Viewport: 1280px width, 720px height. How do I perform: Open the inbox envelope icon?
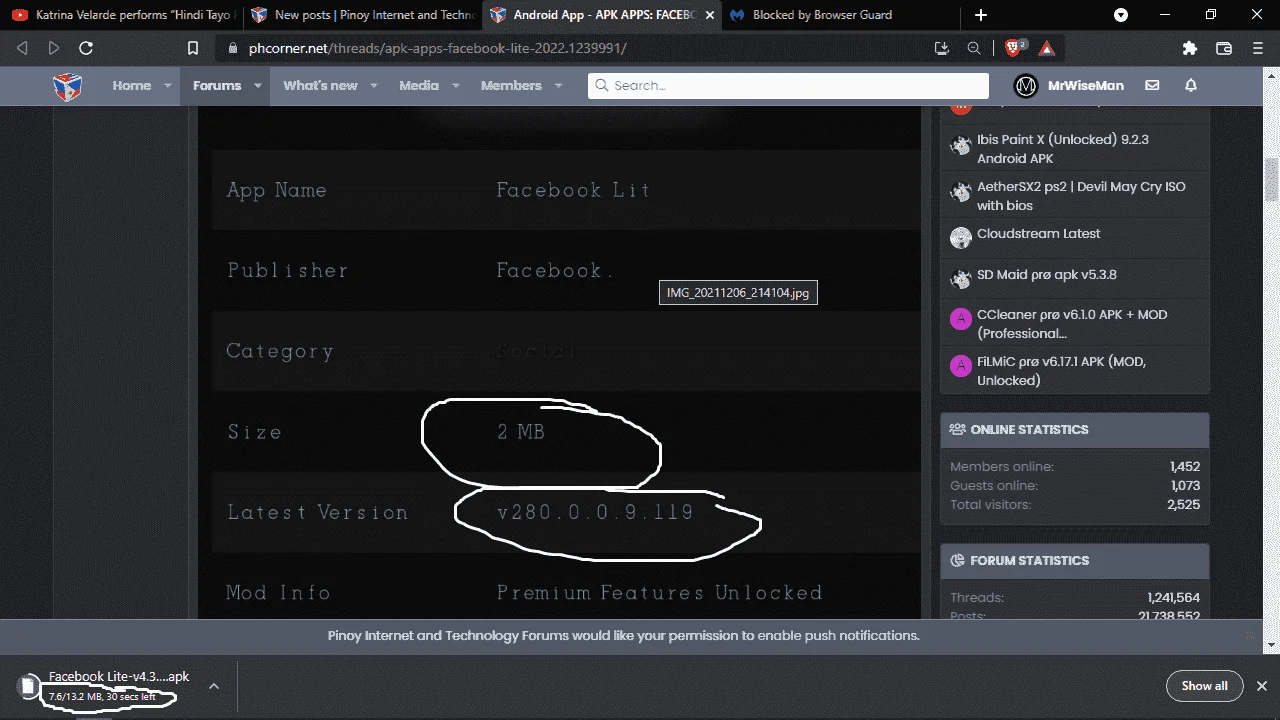click(x=1152, y=86)
